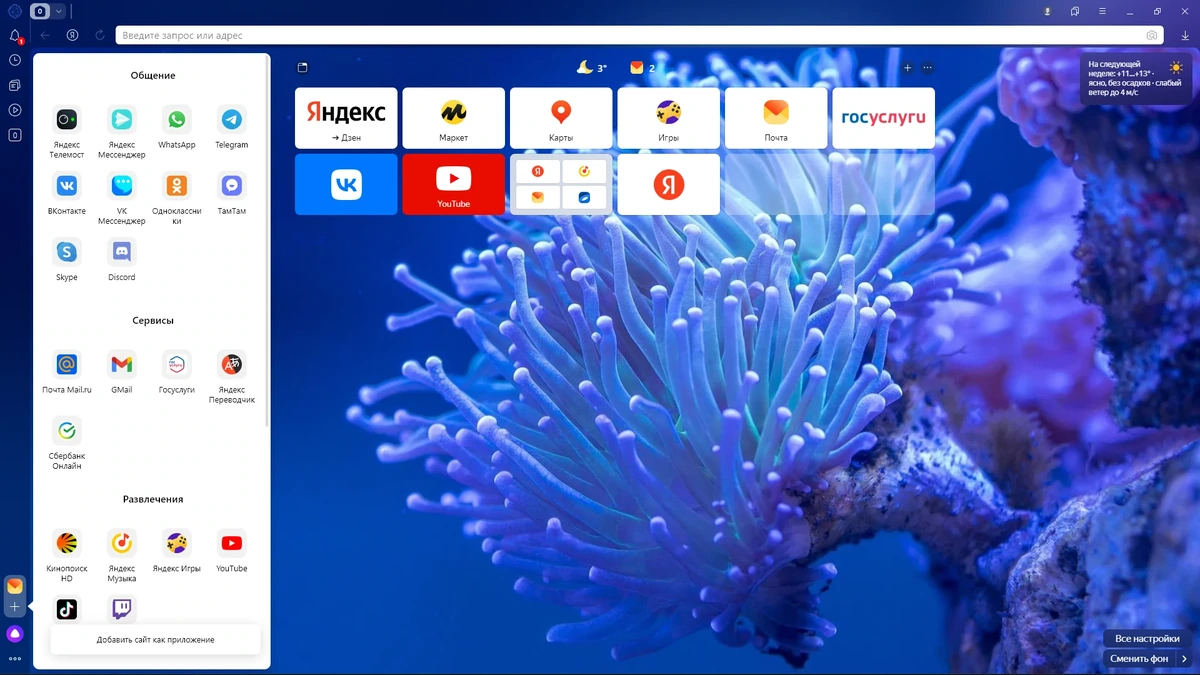Launch Alice assistant purple icon
Viewport: 1200px width, 675px height.
[15, 634]
